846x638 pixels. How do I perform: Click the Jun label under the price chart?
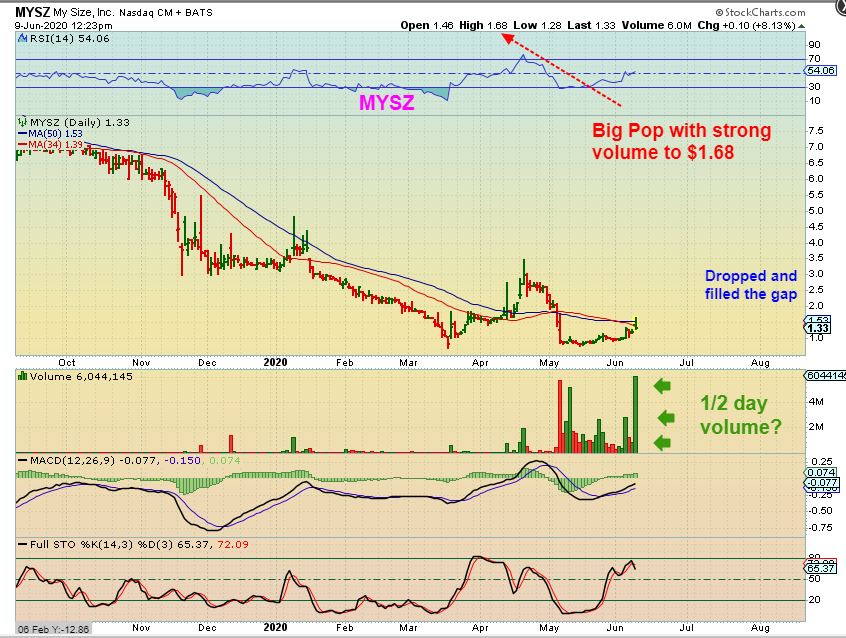point(615,363)
